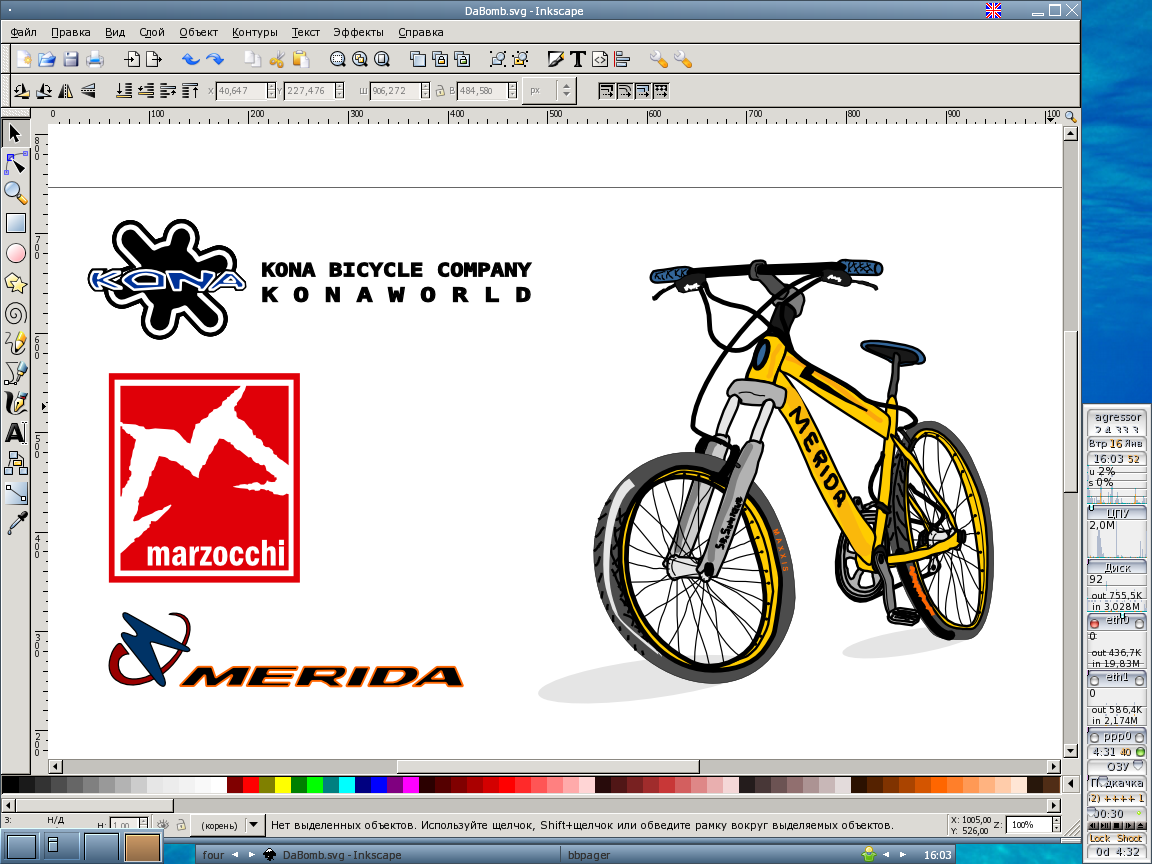Viewport: 1152px width, 864px height.
Task: Click the bbpager taskbar entry
Action: [x=588, y=854]
